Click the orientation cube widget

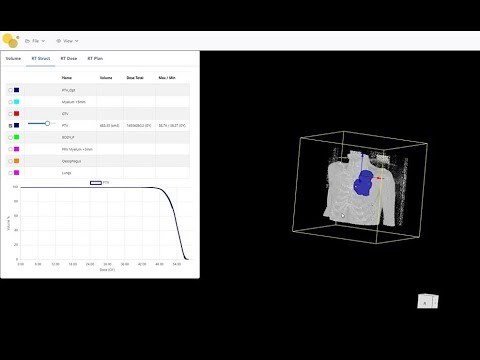(428, 301)
